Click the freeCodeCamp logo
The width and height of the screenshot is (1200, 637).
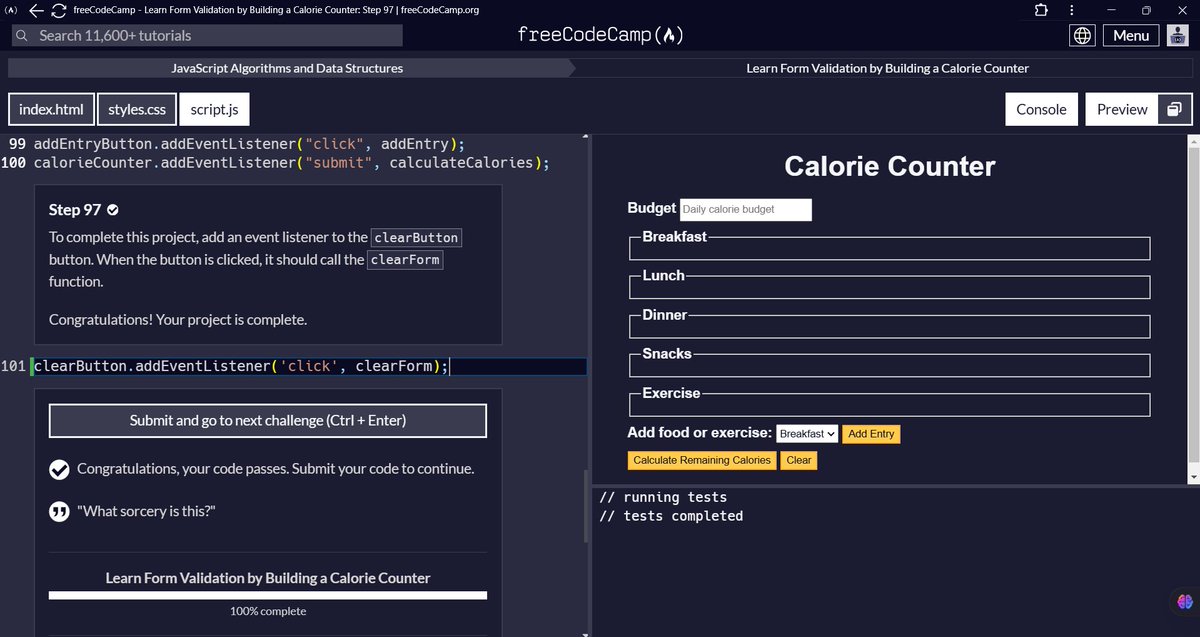pyautogui.click(x=600, y=35)
